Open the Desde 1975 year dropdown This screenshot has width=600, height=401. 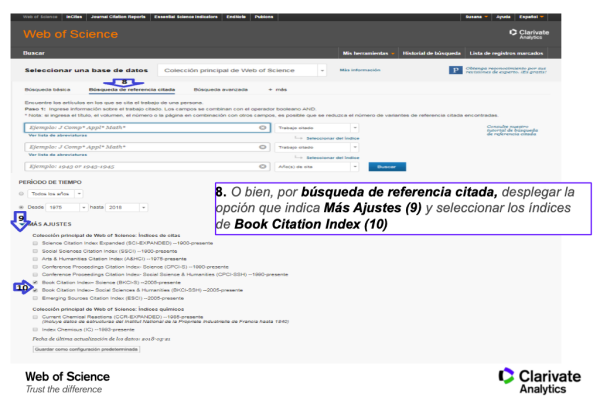click(67, 207)
